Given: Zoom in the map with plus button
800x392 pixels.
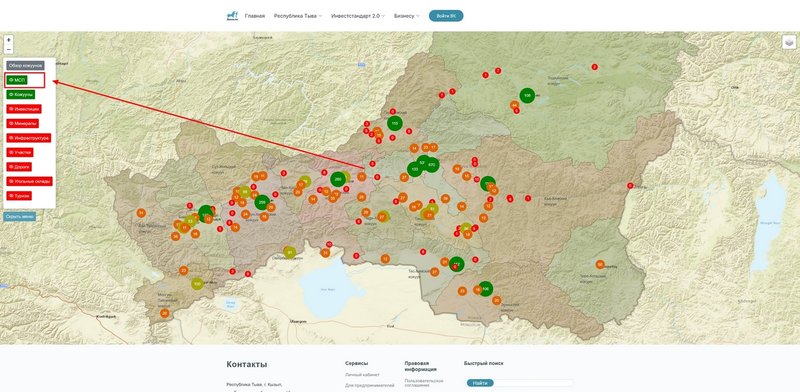Looking at the screenshot, I should (9, 39).
